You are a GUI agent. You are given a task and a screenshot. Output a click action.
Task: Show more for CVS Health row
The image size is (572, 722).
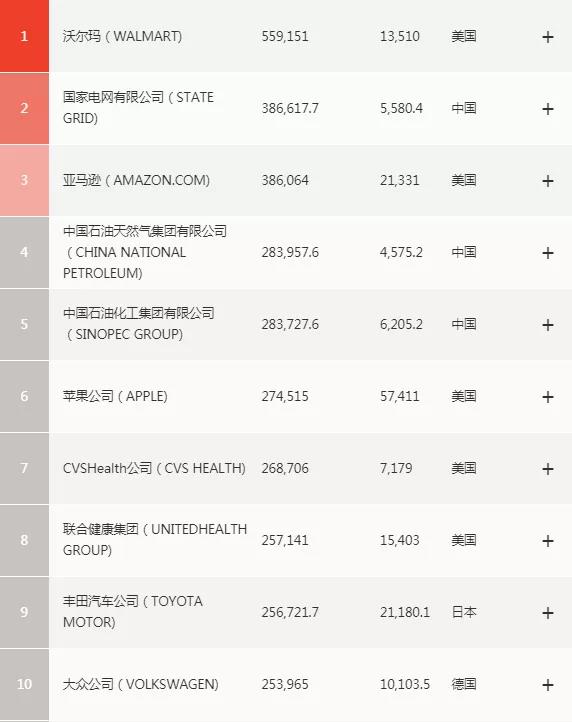pyautogui.click(x=548, y=469)
